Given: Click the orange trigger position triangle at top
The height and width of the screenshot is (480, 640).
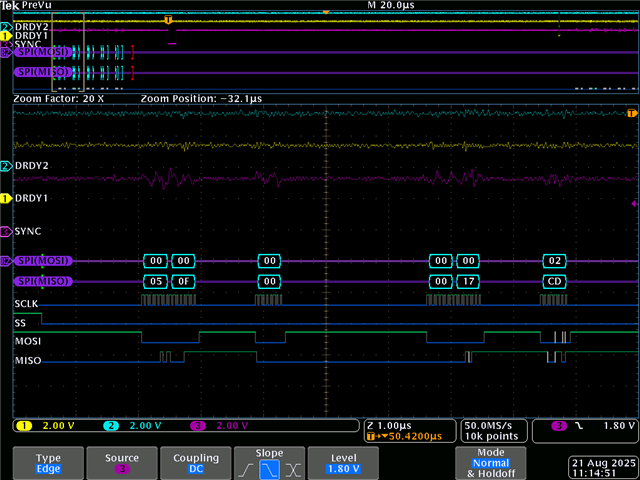Looking at the screenshot, I should click(x=326, y=13).
